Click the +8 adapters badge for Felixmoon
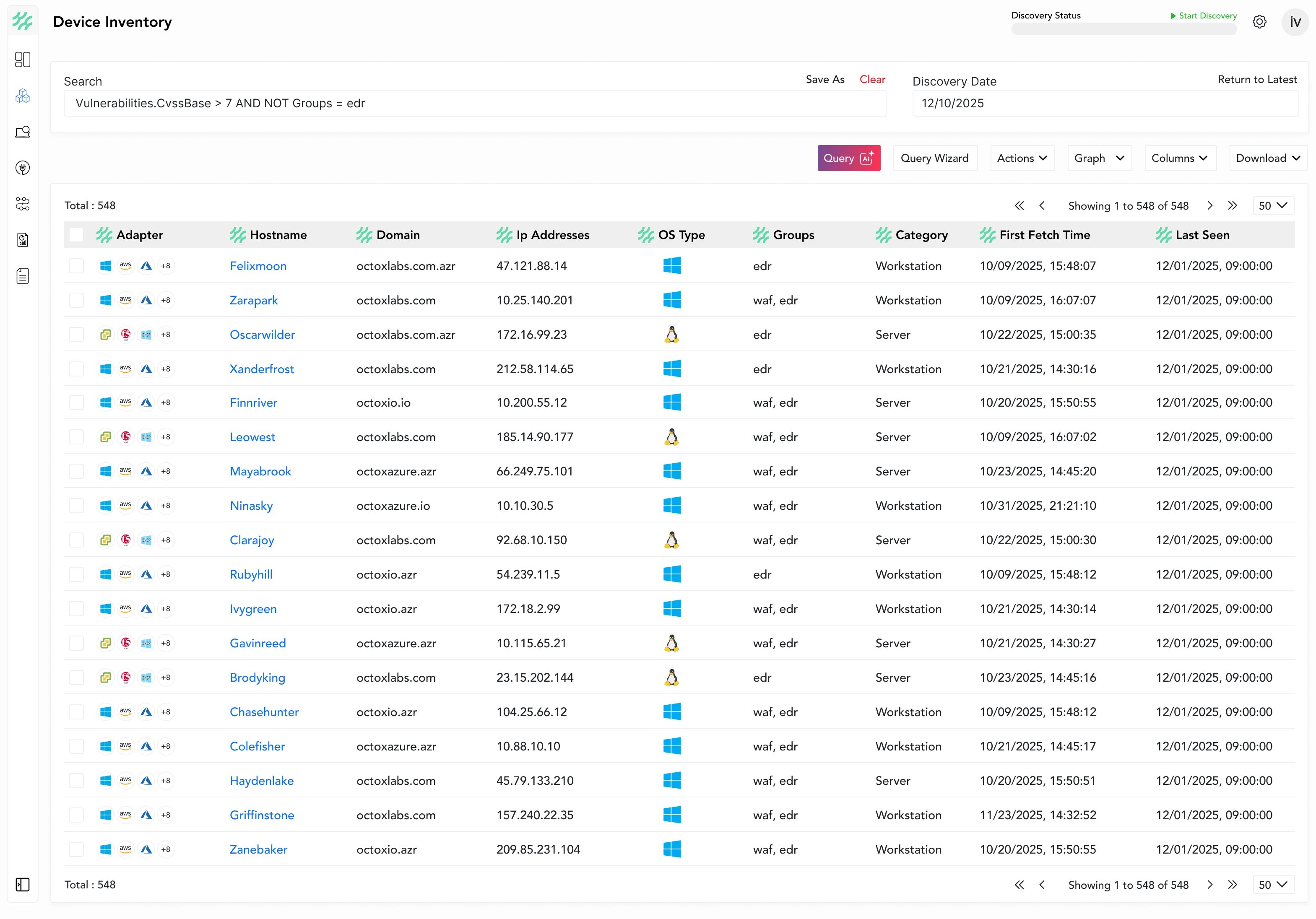 [166, 266]
